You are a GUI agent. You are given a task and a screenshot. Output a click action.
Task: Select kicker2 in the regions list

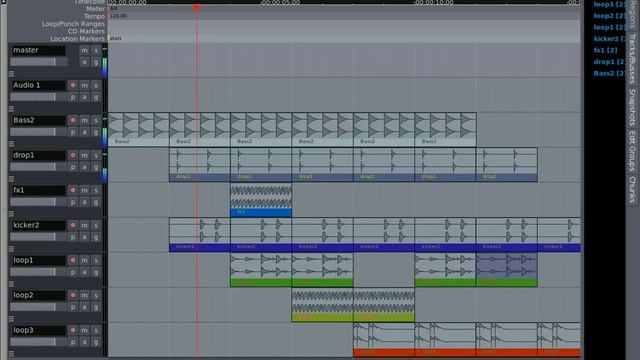pos(609,39)
